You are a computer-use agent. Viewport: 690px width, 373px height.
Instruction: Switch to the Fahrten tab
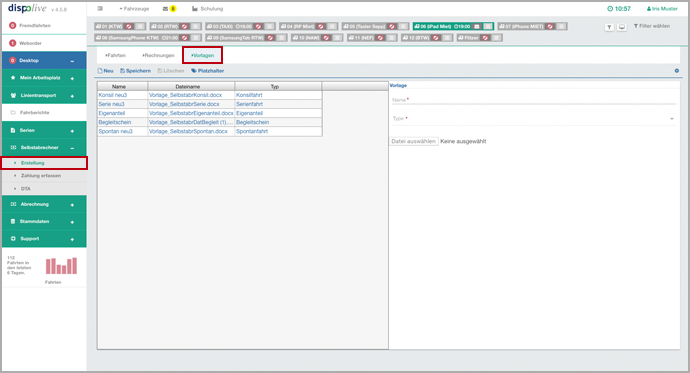115,55
